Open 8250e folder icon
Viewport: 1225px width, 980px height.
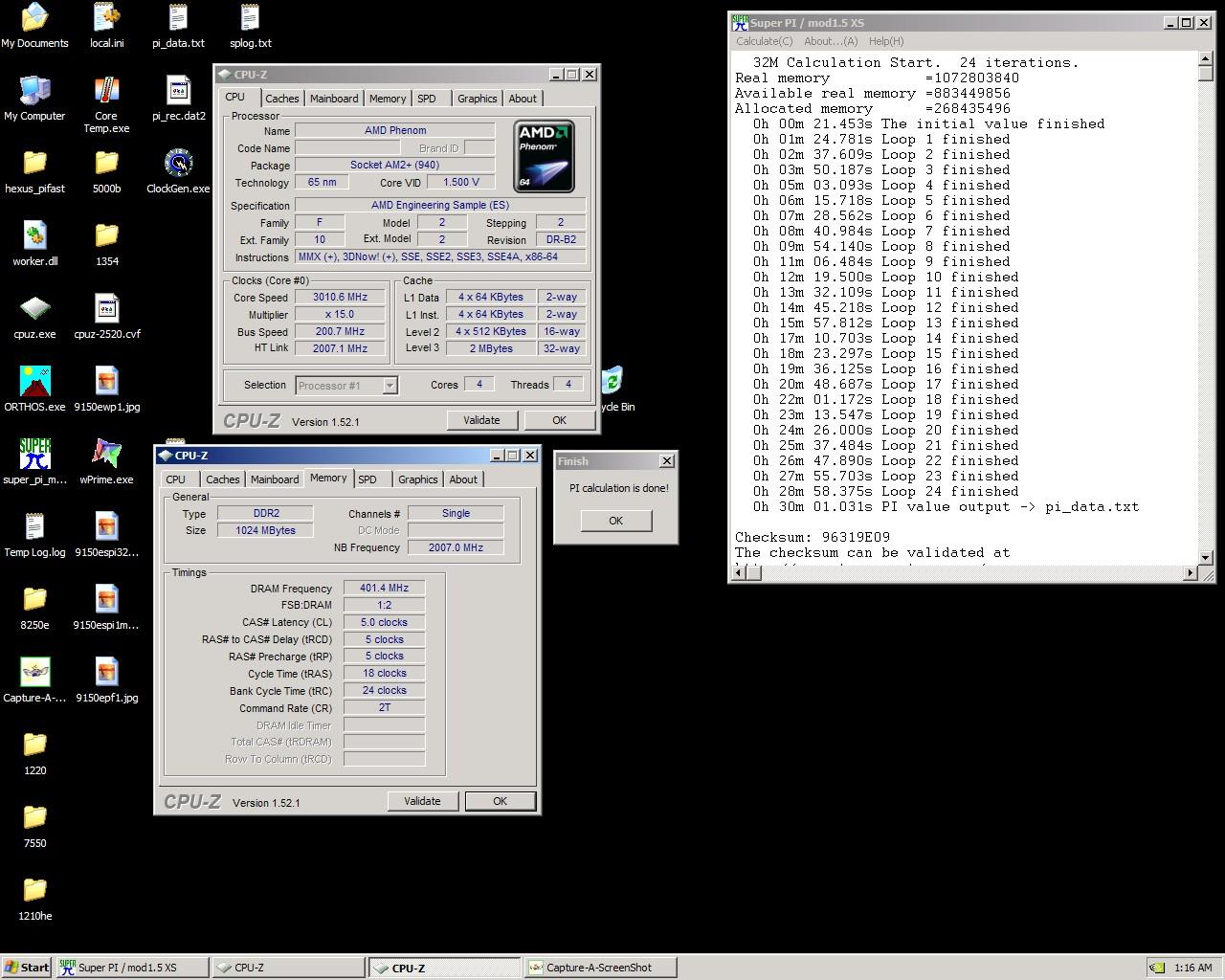34,608
